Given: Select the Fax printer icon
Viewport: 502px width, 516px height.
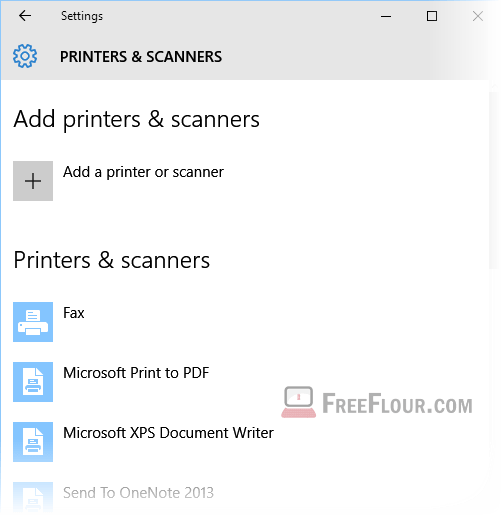Looking at the screenshot, I should click(33, 322).
